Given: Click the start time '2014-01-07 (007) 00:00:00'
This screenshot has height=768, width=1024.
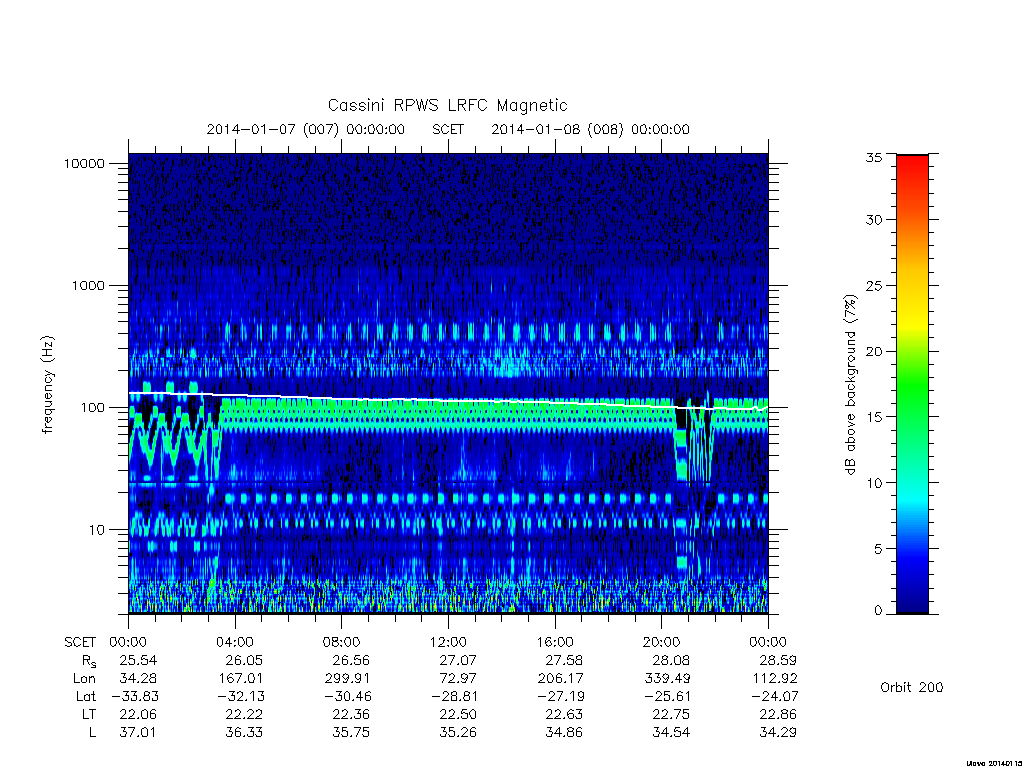Looking at the screenshot, I should tap(306, 129).
